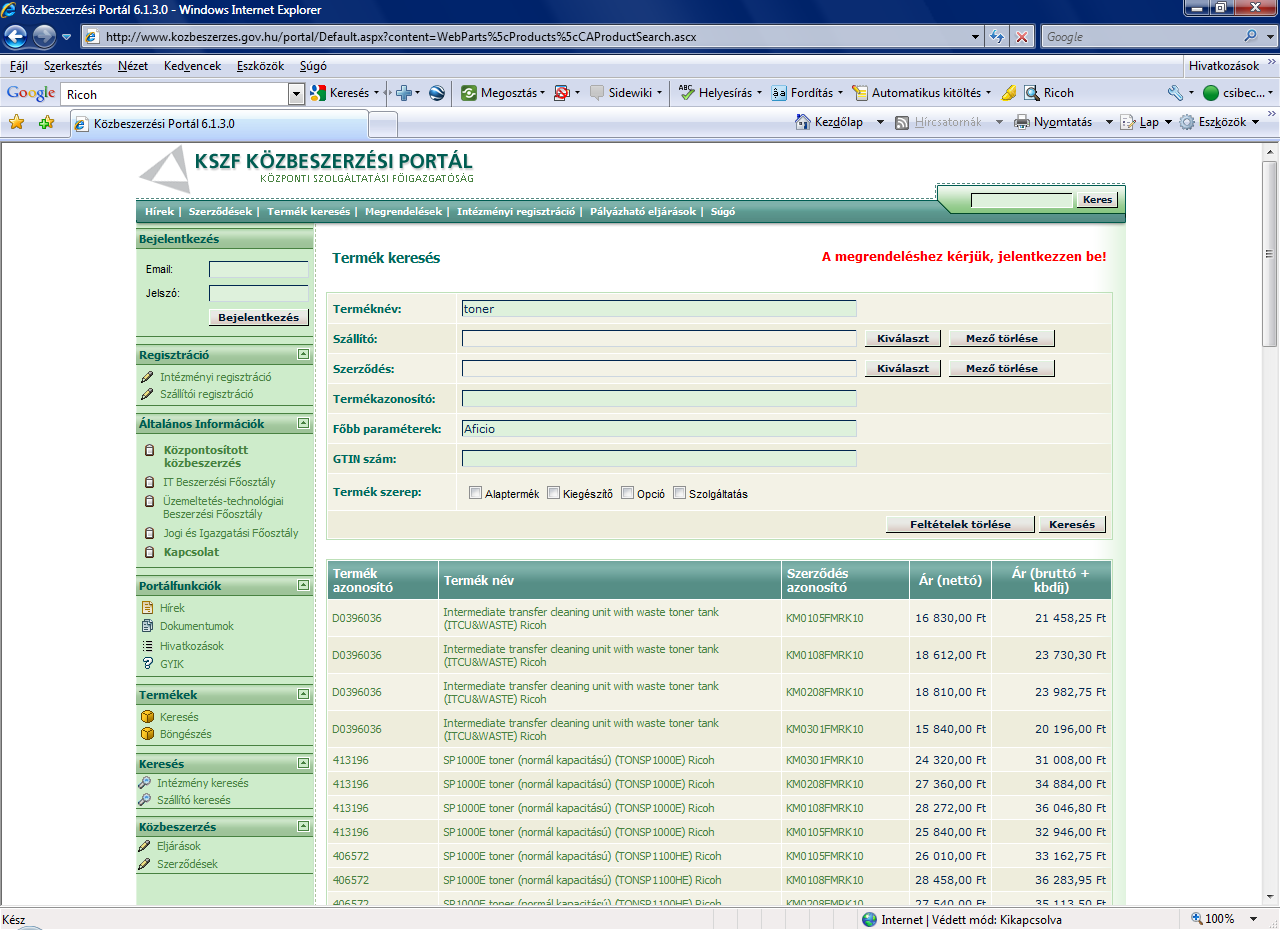Open the Eszközök menu in menu bar

pos(260,66)
